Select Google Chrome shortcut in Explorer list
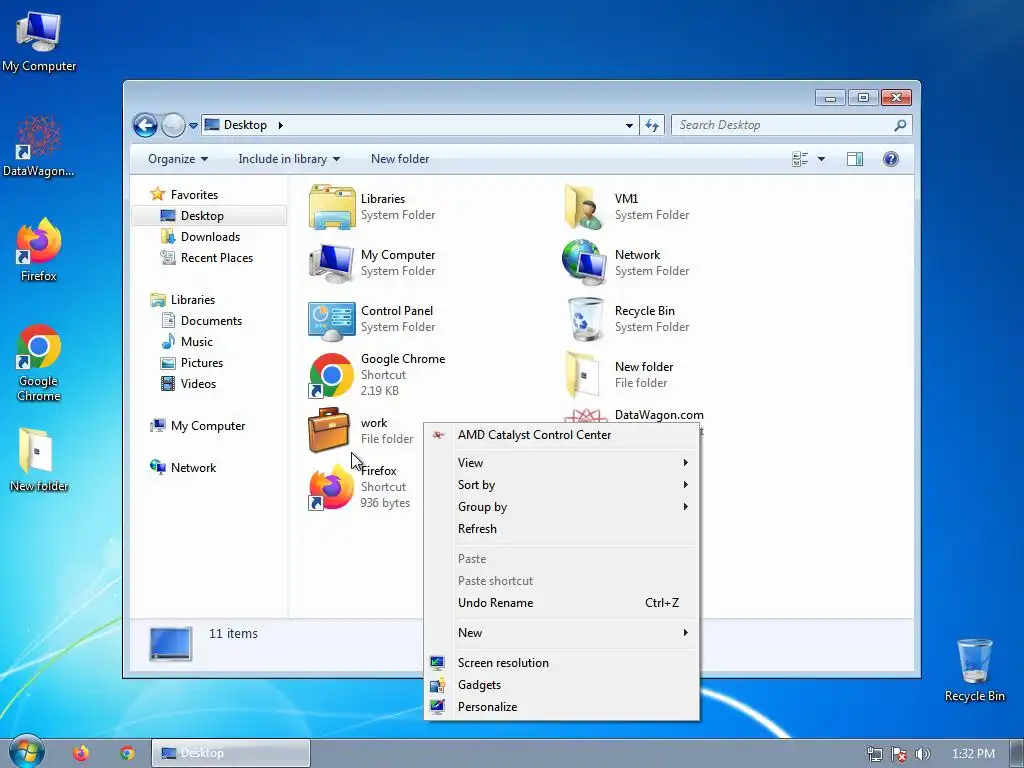 (331, 376)
